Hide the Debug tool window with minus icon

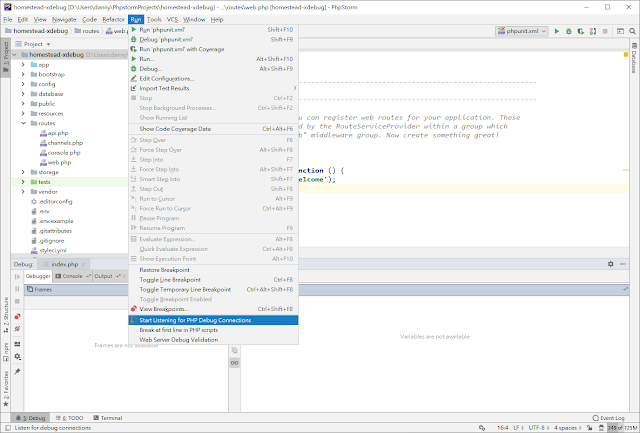623,264
